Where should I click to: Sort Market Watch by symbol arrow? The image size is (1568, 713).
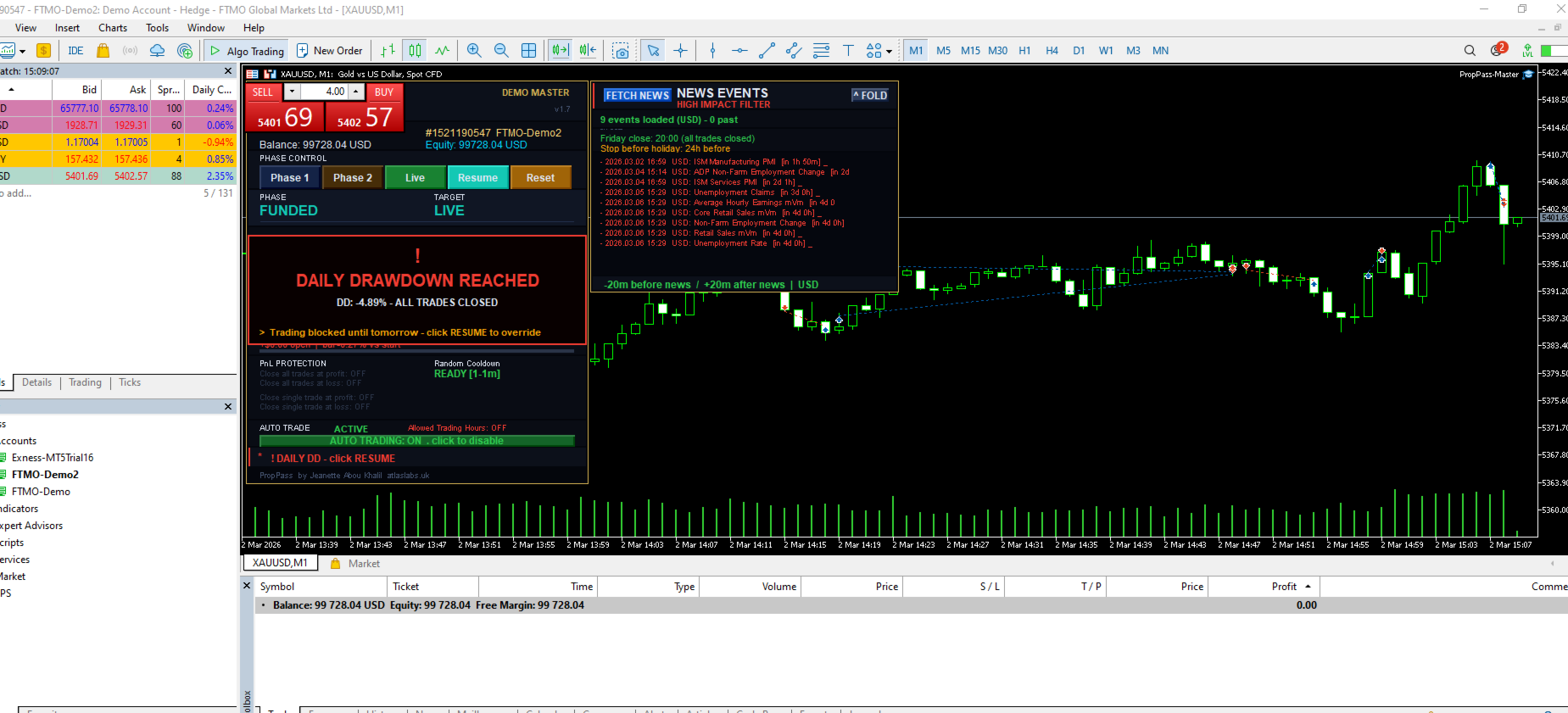pyautogui.click(x=11, y=89)
